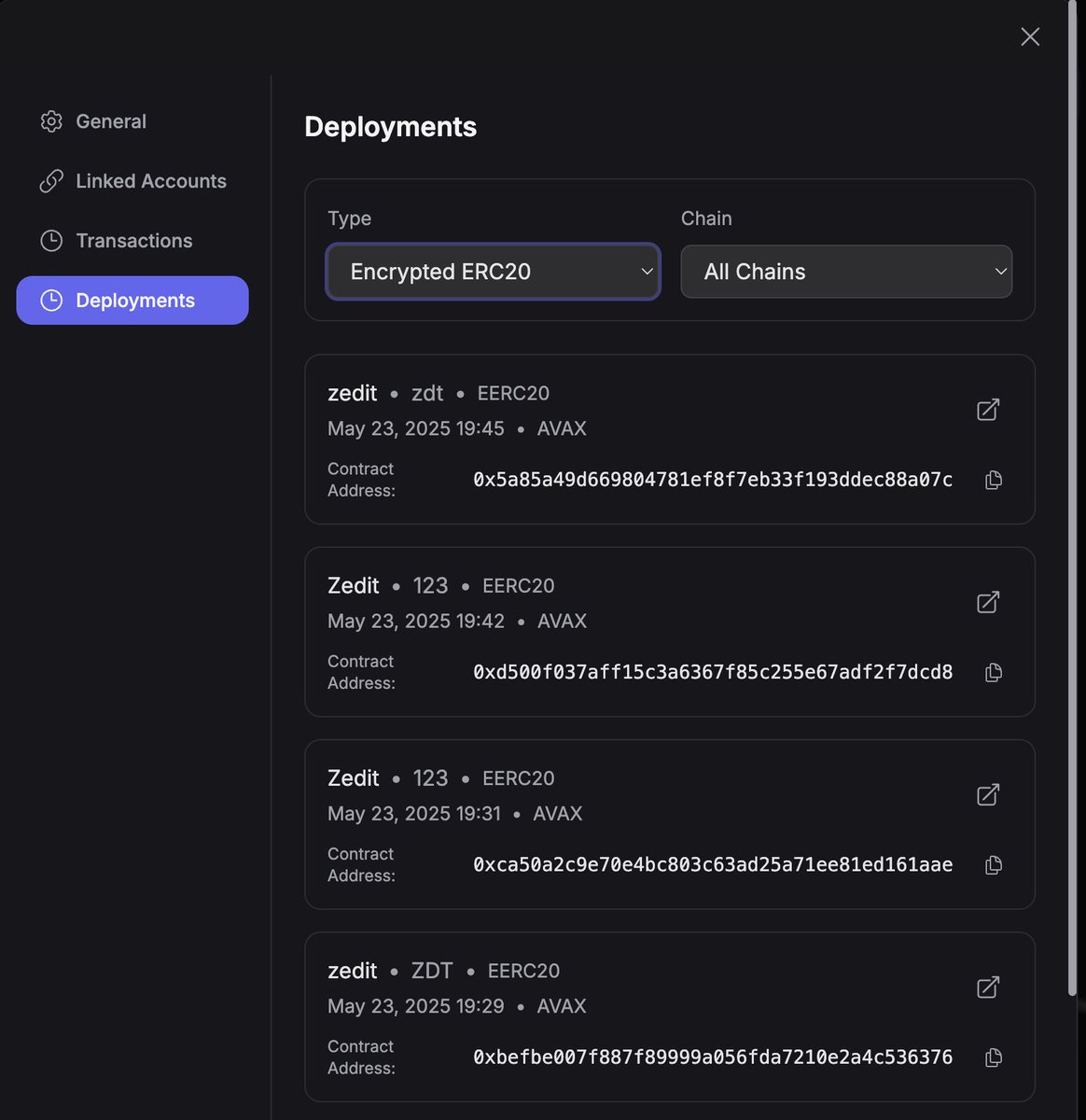Click the Chain filter label

(x=706, y=218)
